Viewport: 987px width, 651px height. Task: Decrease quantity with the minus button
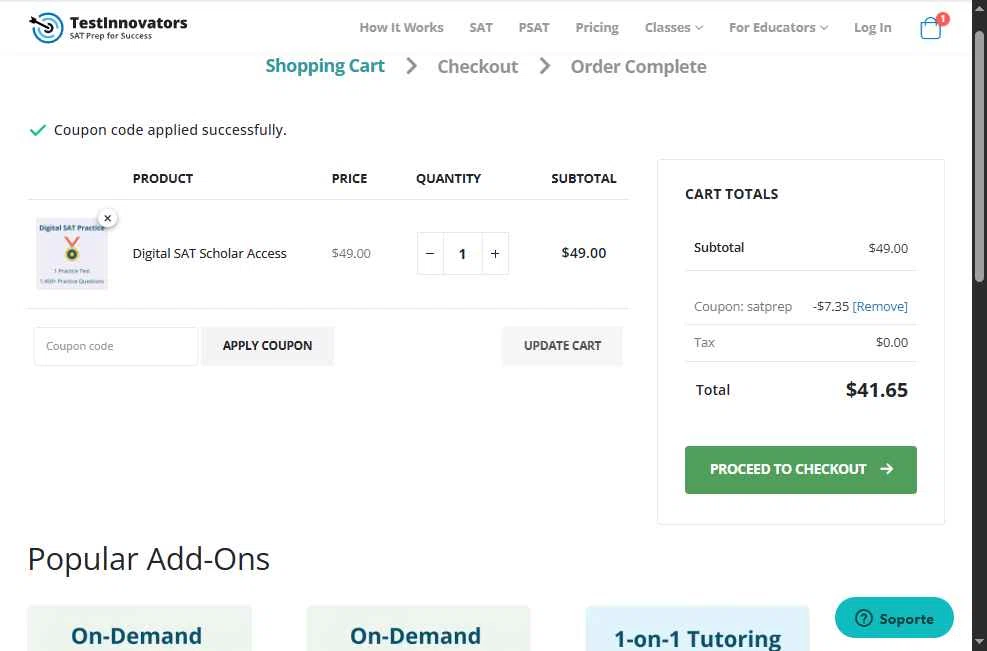point(430,254)
